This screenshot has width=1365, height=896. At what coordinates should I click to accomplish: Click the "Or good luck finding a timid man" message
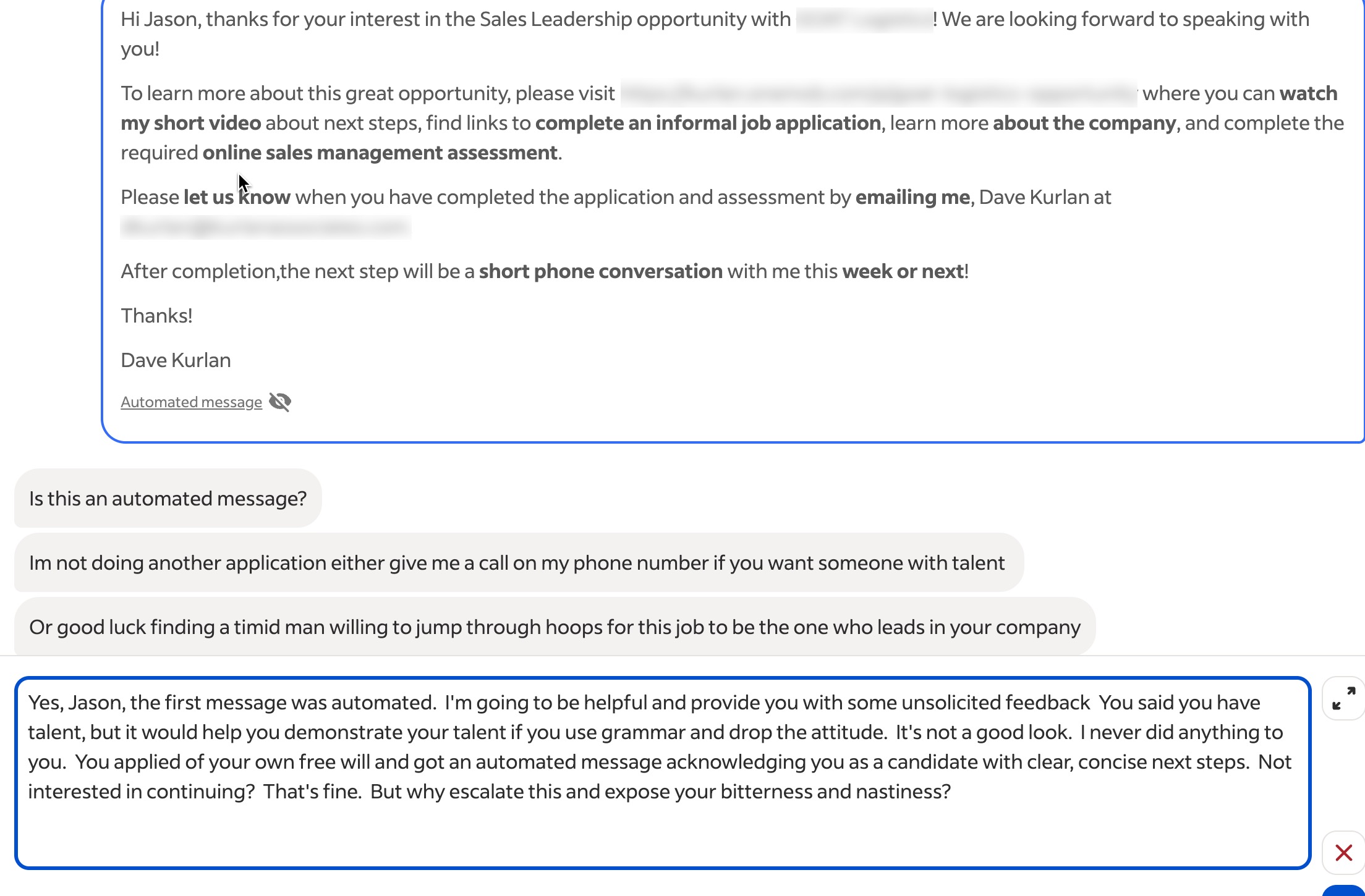pos(555,627)
